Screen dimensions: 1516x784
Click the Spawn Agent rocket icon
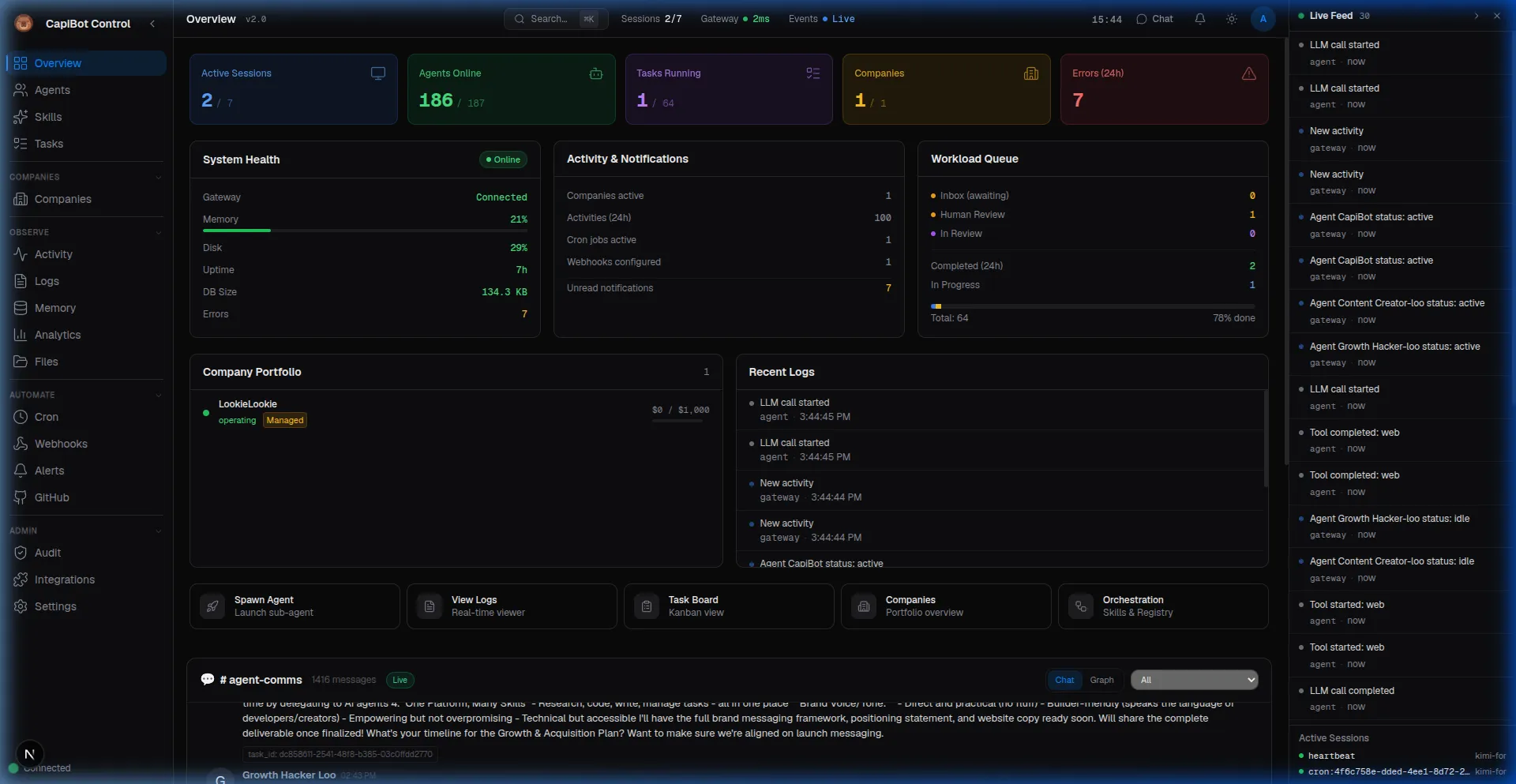[x=212, y=606]
